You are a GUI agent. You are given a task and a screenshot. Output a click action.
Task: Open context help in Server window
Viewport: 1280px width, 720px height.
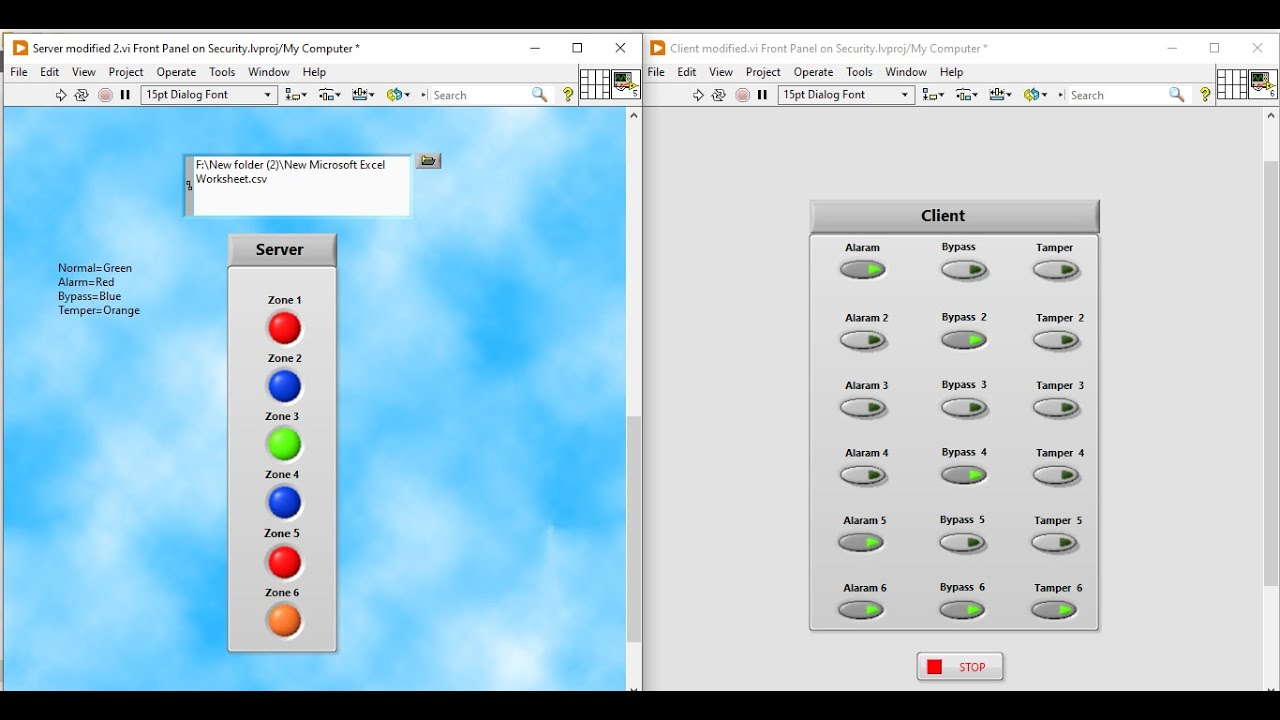(x=568, y=95)
